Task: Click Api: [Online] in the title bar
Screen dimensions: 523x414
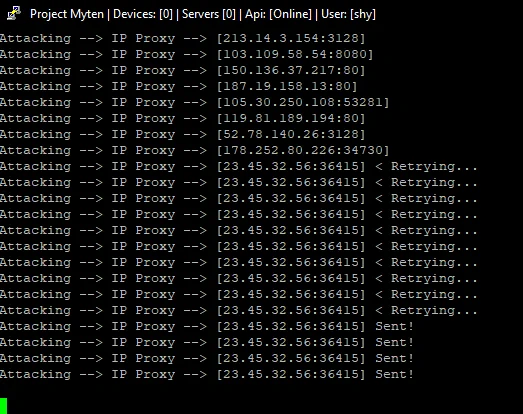Action: click(x=278, y=14)
